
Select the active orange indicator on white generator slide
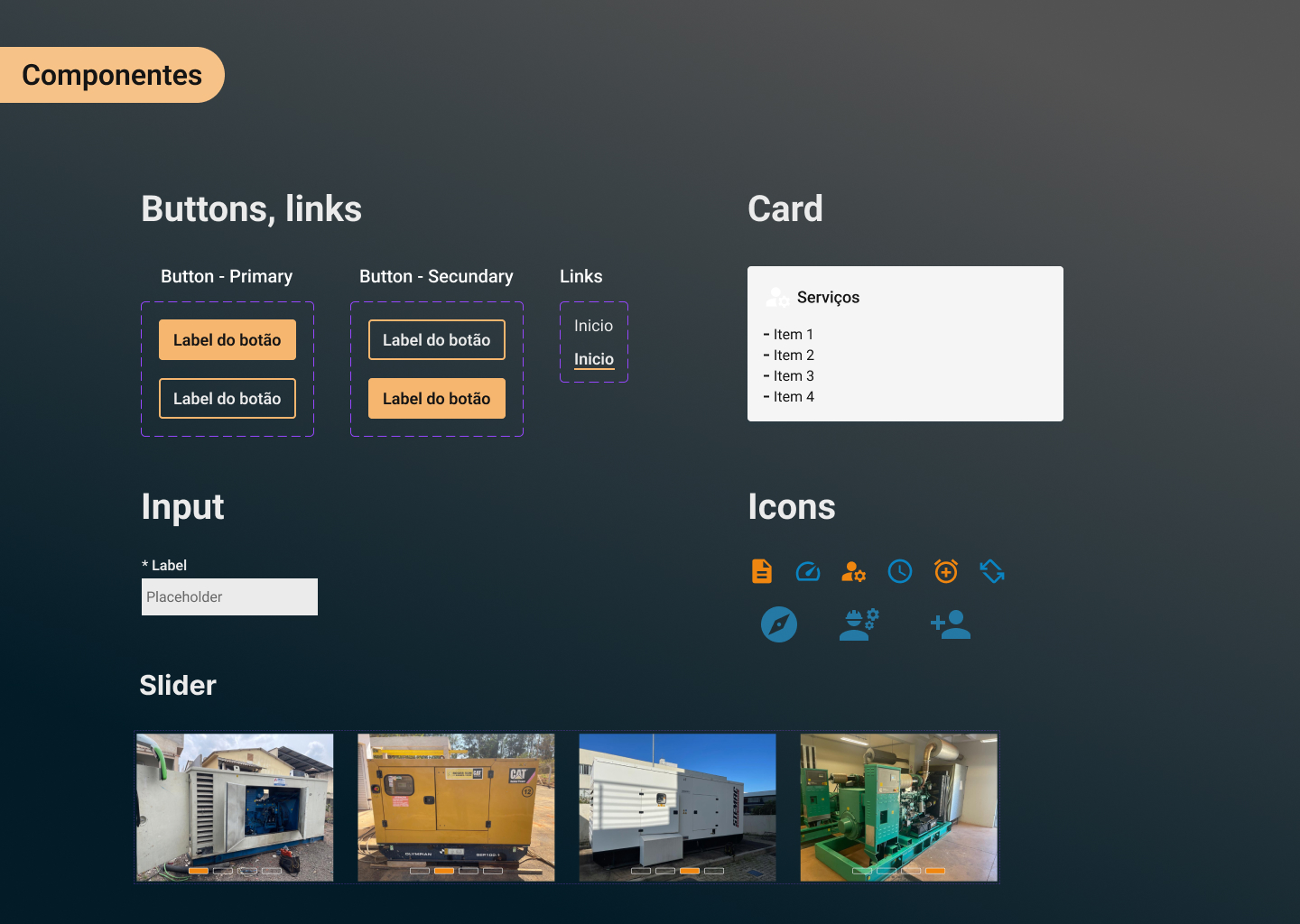pyautogui.click(x=690, y=871)
